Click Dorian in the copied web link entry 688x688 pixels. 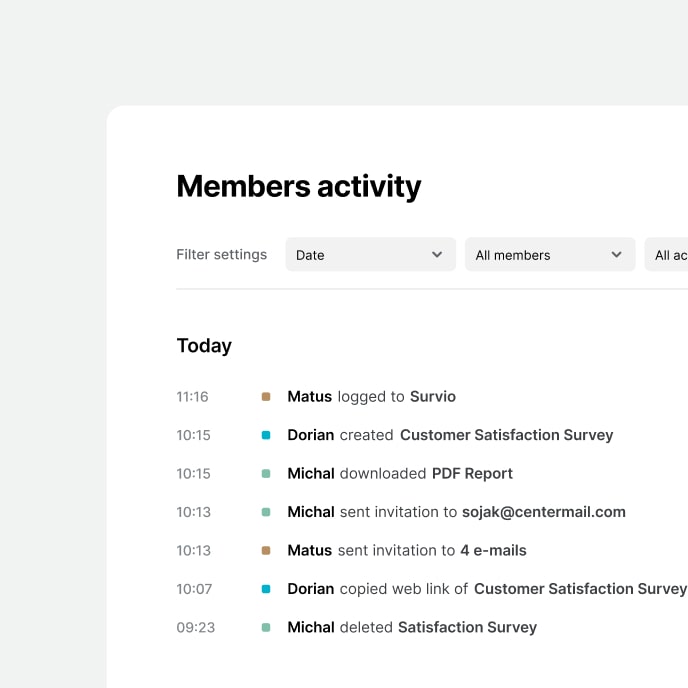311,589
